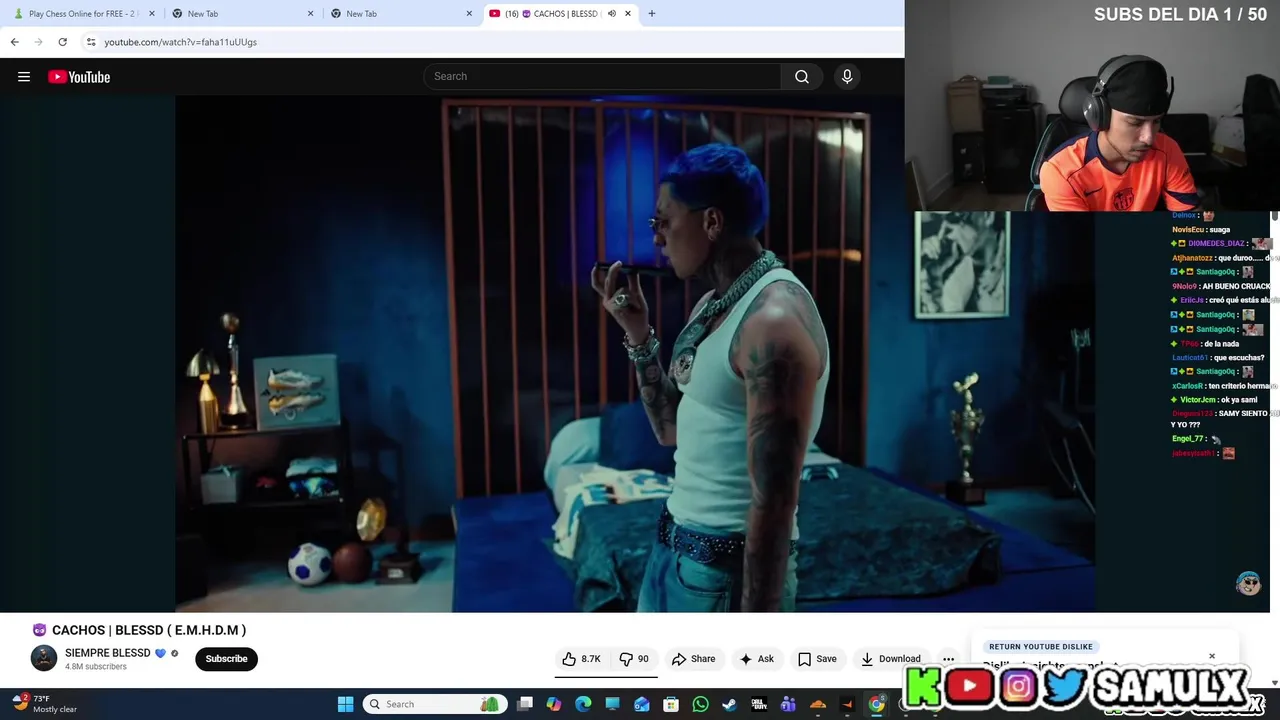The height and width of the screenshot is (720, 1280).
Task: Open the Ask AI button
Action: pos(756,659)
